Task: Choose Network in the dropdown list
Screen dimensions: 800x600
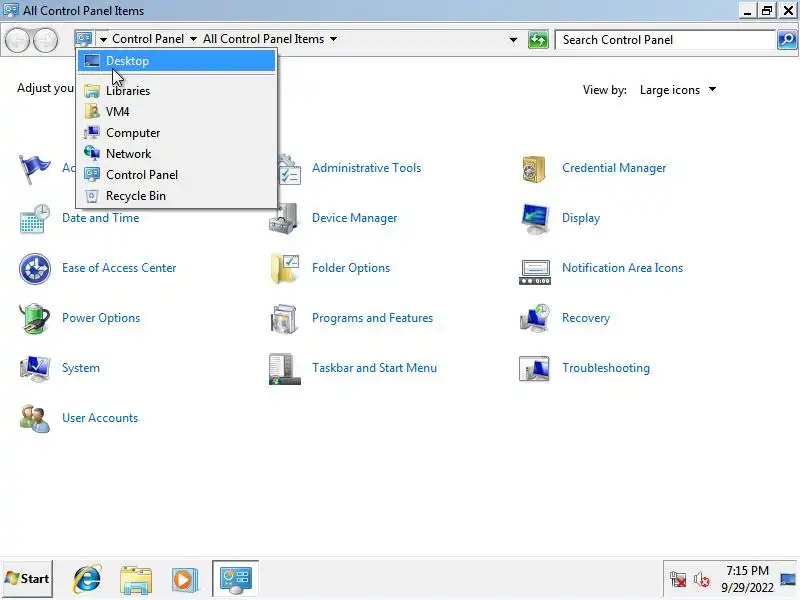Action: pyautogui.click(x=177, y=154)
